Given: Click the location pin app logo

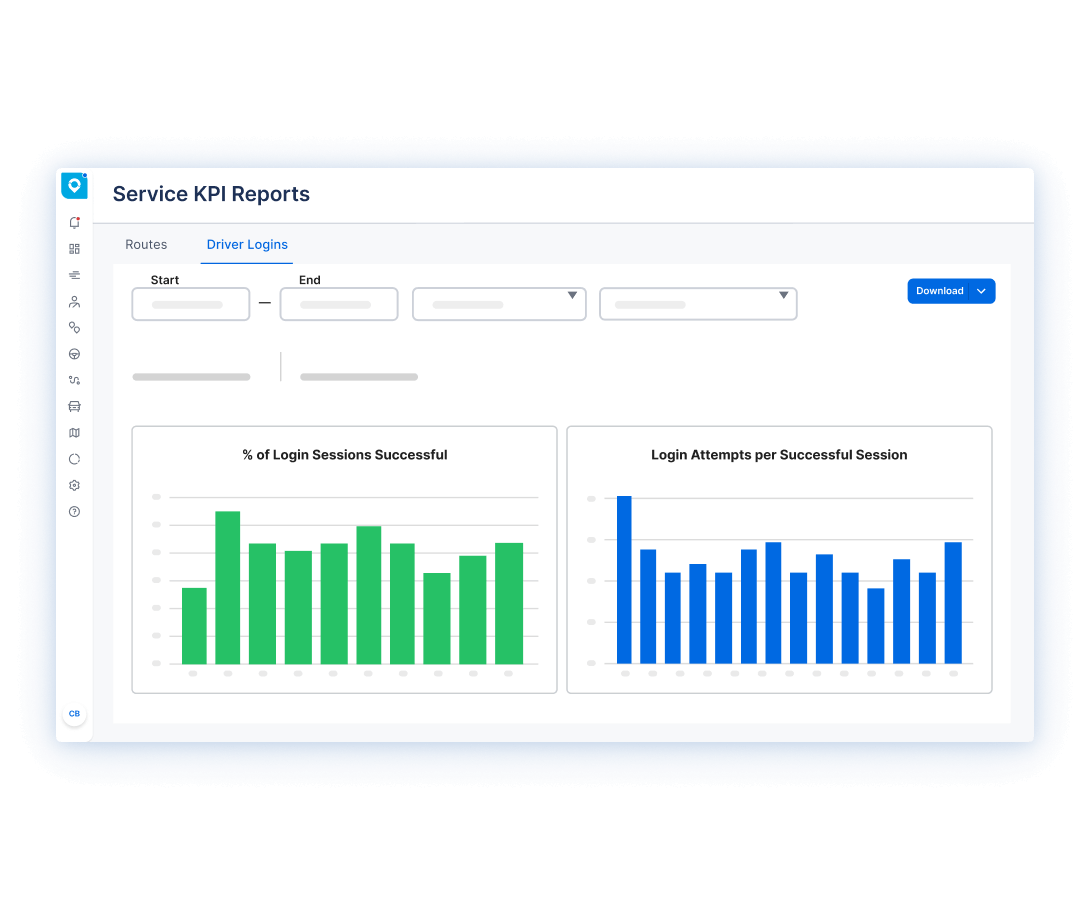Looking at the screenshot, I should [x=74, y=185].
